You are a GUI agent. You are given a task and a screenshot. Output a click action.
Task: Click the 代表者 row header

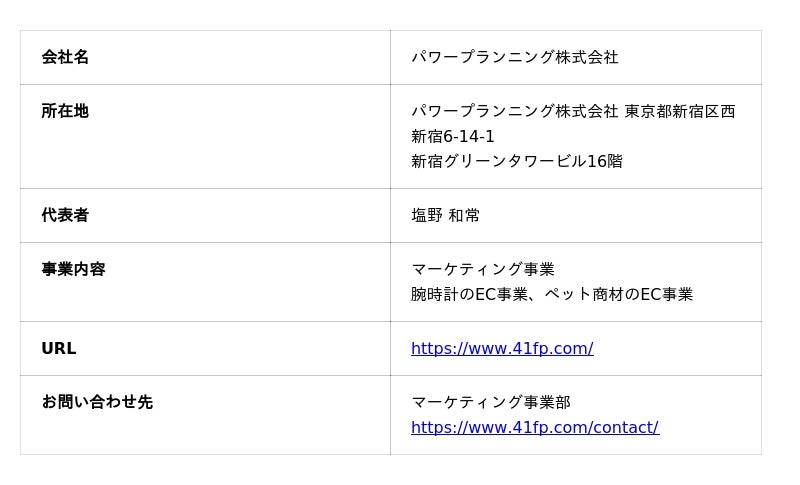(65, 216)
